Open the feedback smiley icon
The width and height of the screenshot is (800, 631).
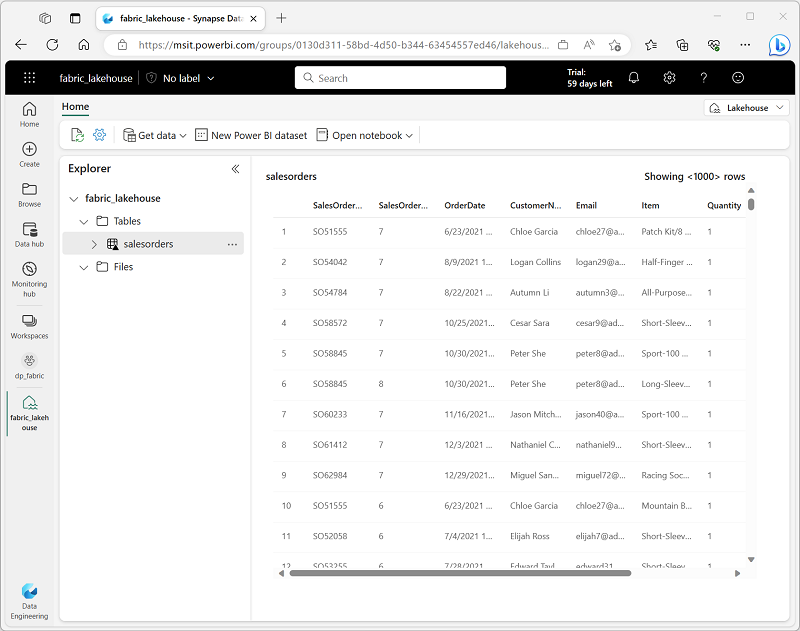[x=739, y=78]
